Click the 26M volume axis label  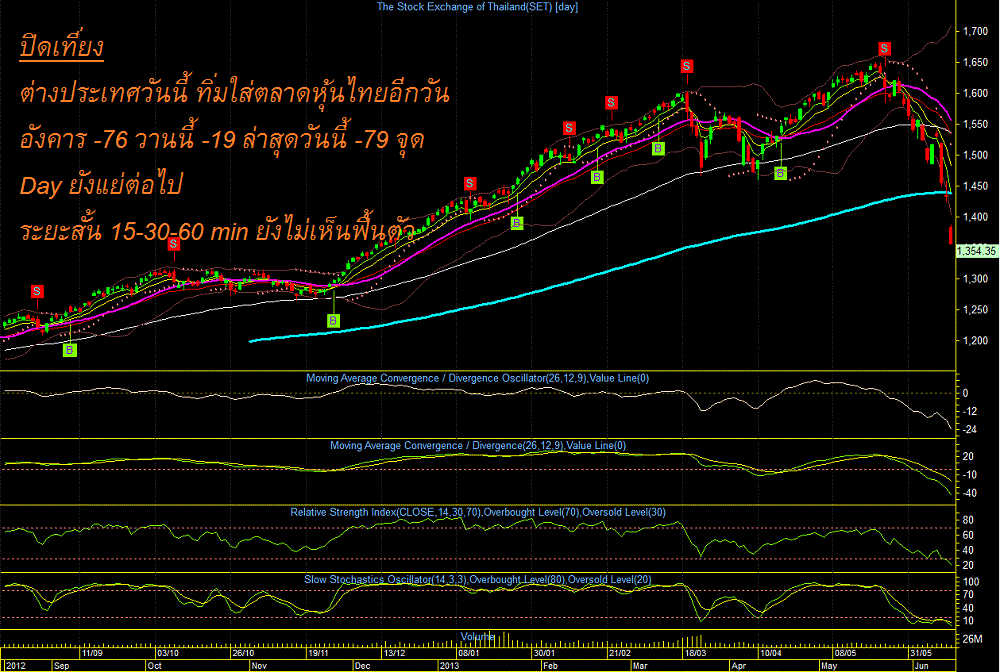pyautogui.click(x=973, y=639)
